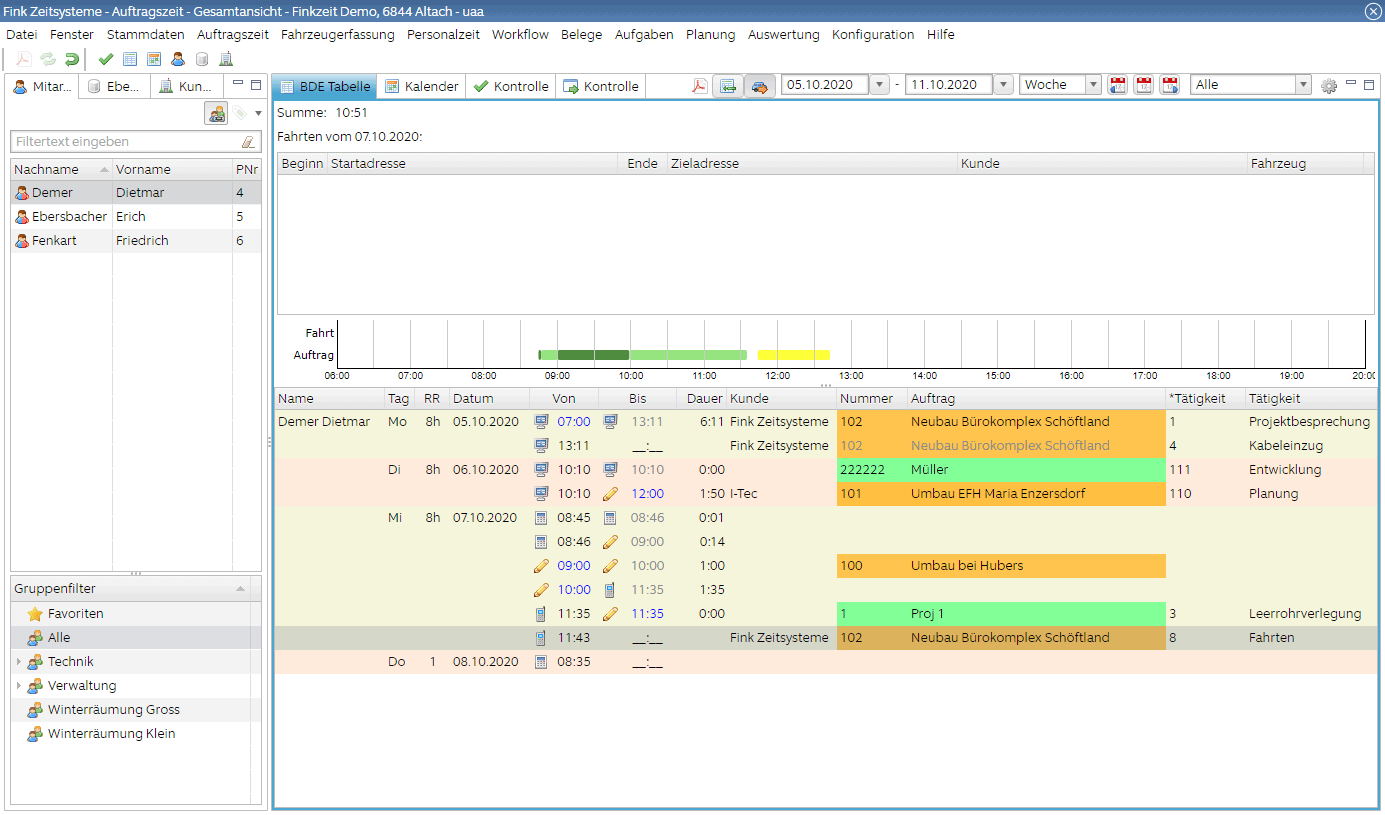
Task: Open the end date 11.10.2020 dropdown
Action: (1005, 85)
